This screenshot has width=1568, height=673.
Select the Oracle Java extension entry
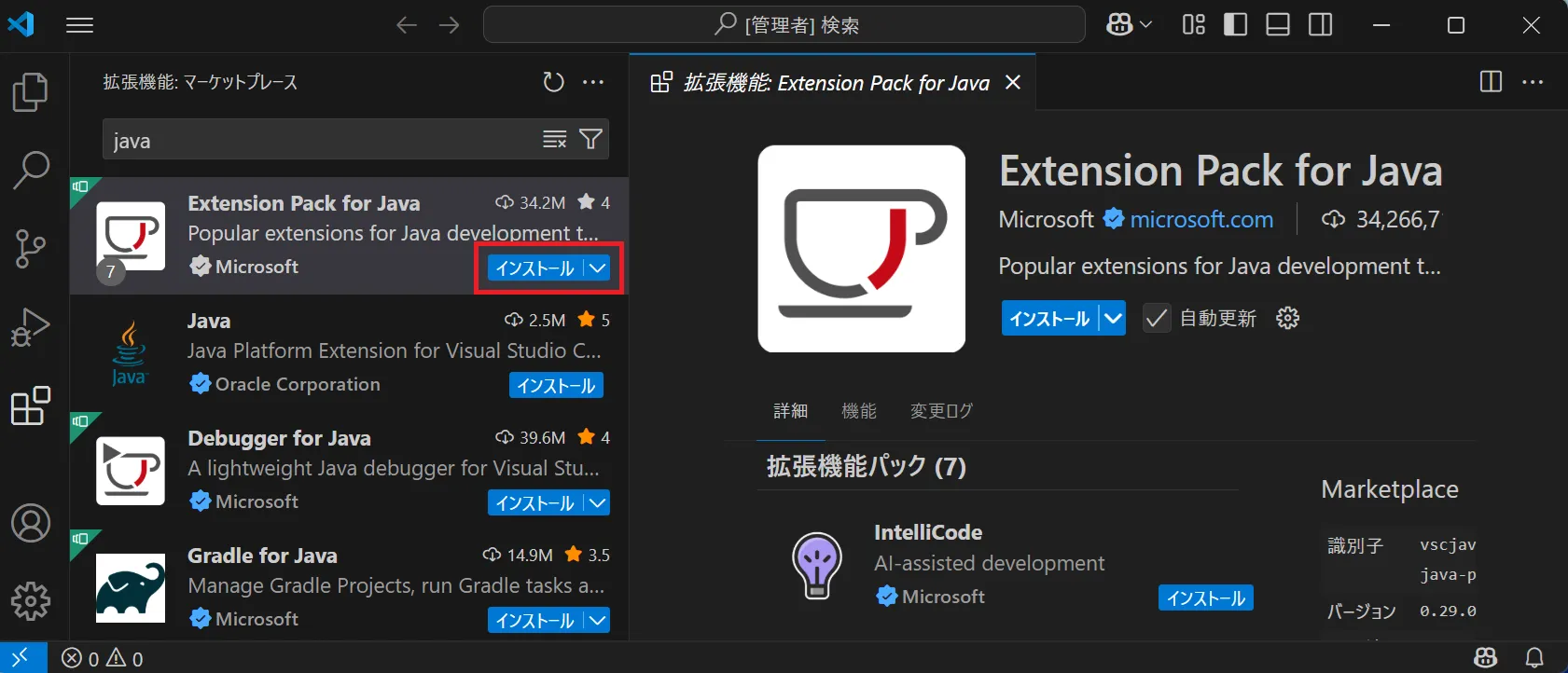[349, 353]
